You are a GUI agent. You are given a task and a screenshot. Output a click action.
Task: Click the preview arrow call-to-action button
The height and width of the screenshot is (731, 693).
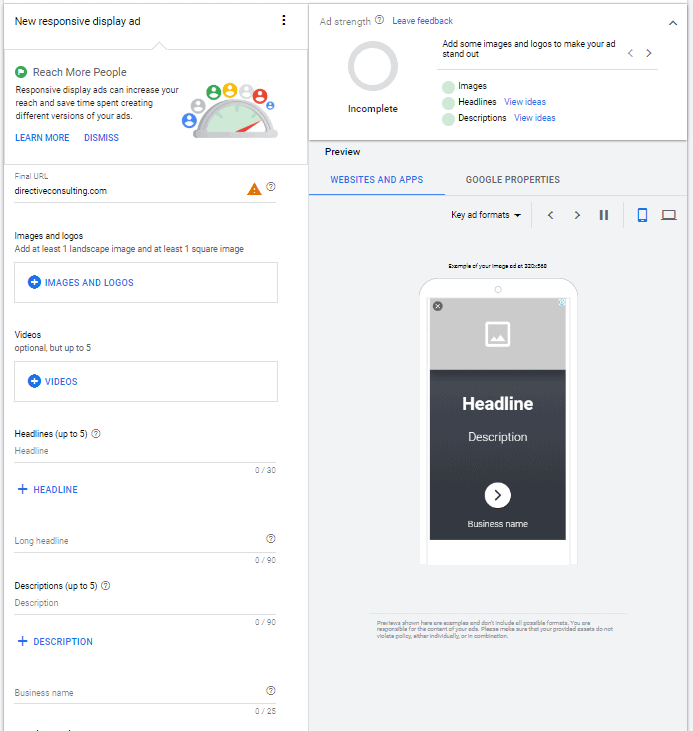coord(498,495)
